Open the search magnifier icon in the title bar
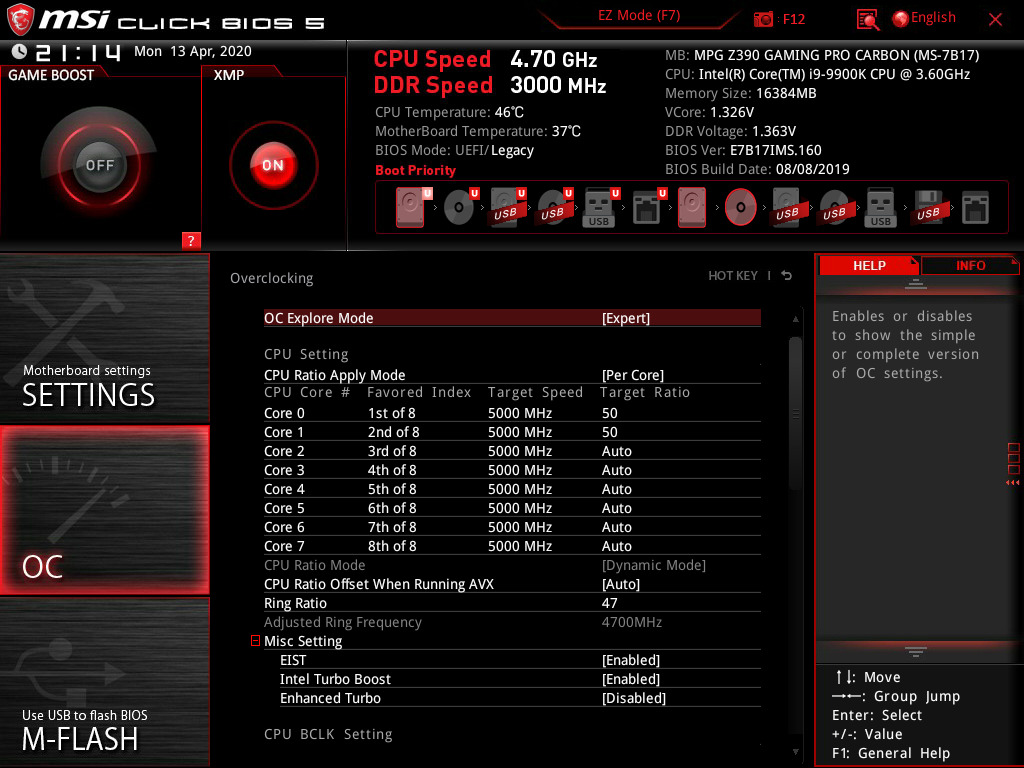 point(869,18)
